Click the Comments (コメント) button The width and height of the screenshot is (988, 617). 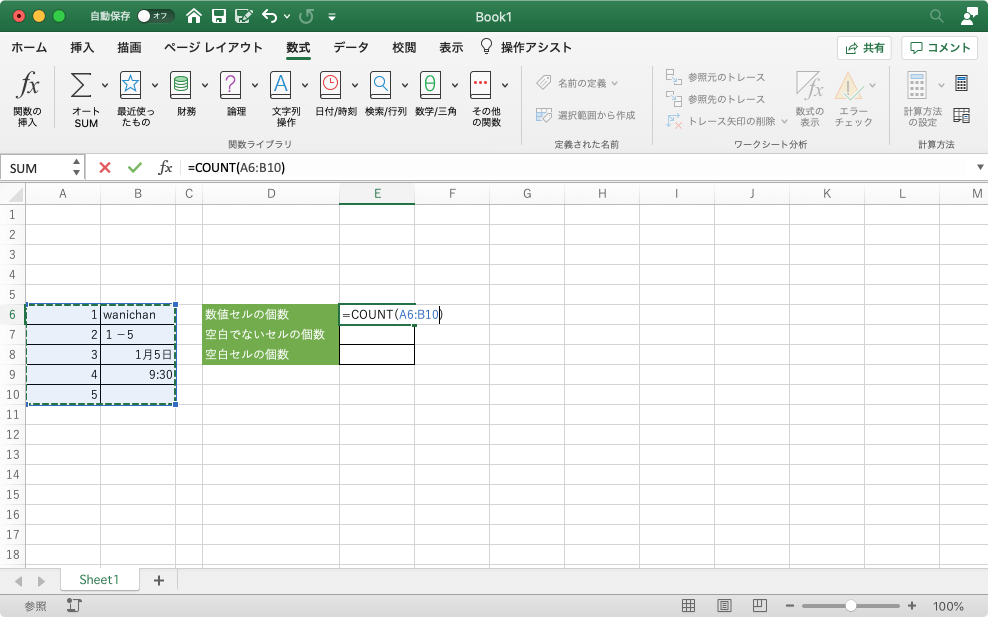(939, 48)
